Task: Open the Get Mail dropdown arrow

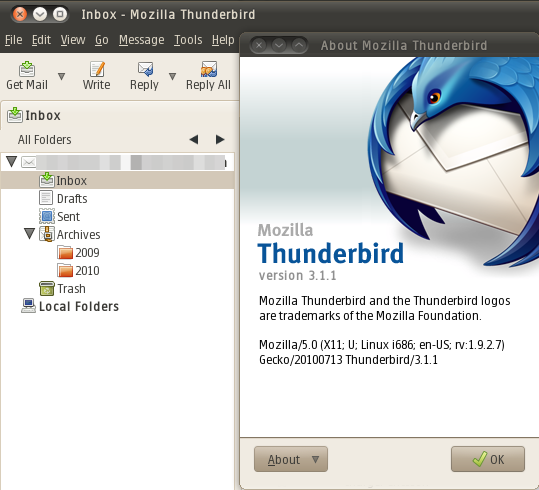Action: click(62, 76)
